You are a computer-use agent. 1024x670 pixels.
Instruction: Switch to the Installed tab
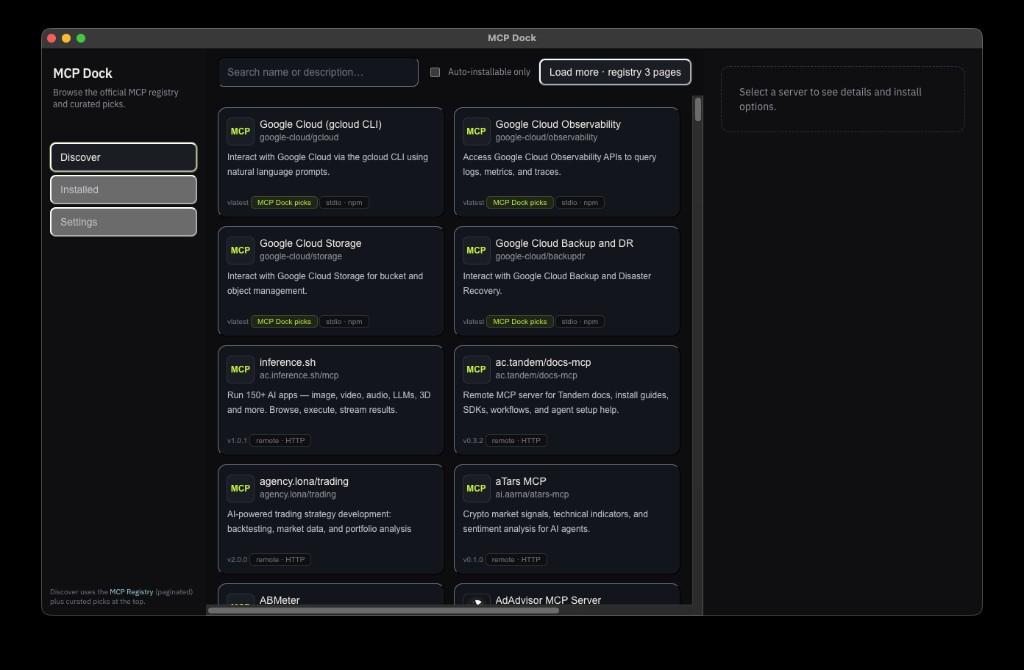point(123,189)
